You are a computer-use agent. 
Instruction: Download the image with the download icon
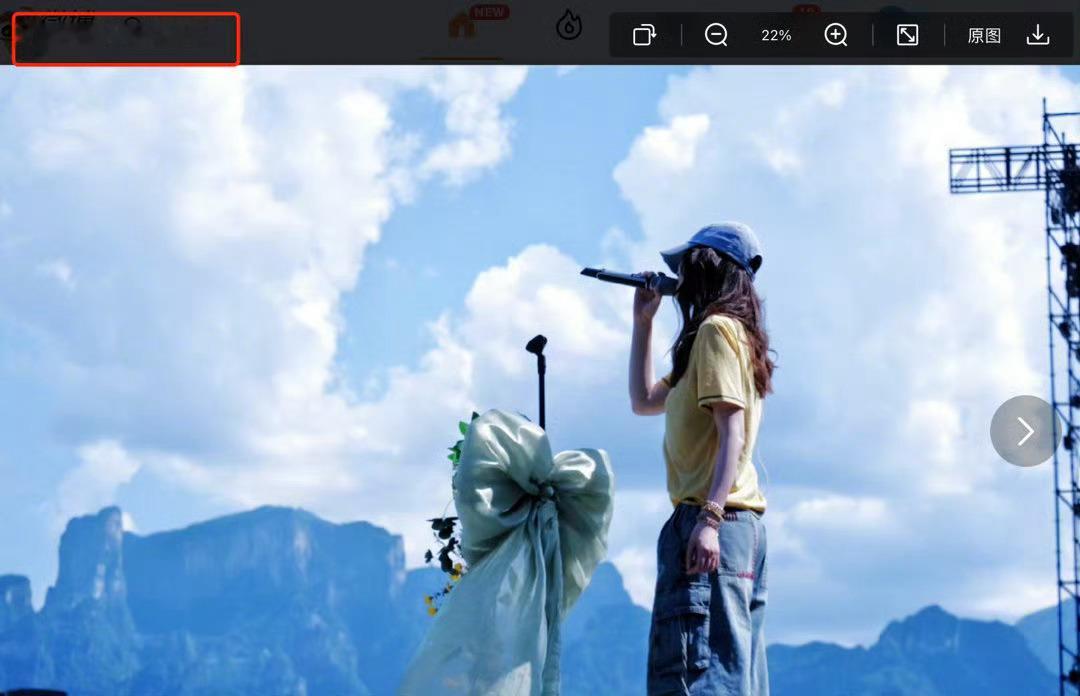tap(1037, 34)
